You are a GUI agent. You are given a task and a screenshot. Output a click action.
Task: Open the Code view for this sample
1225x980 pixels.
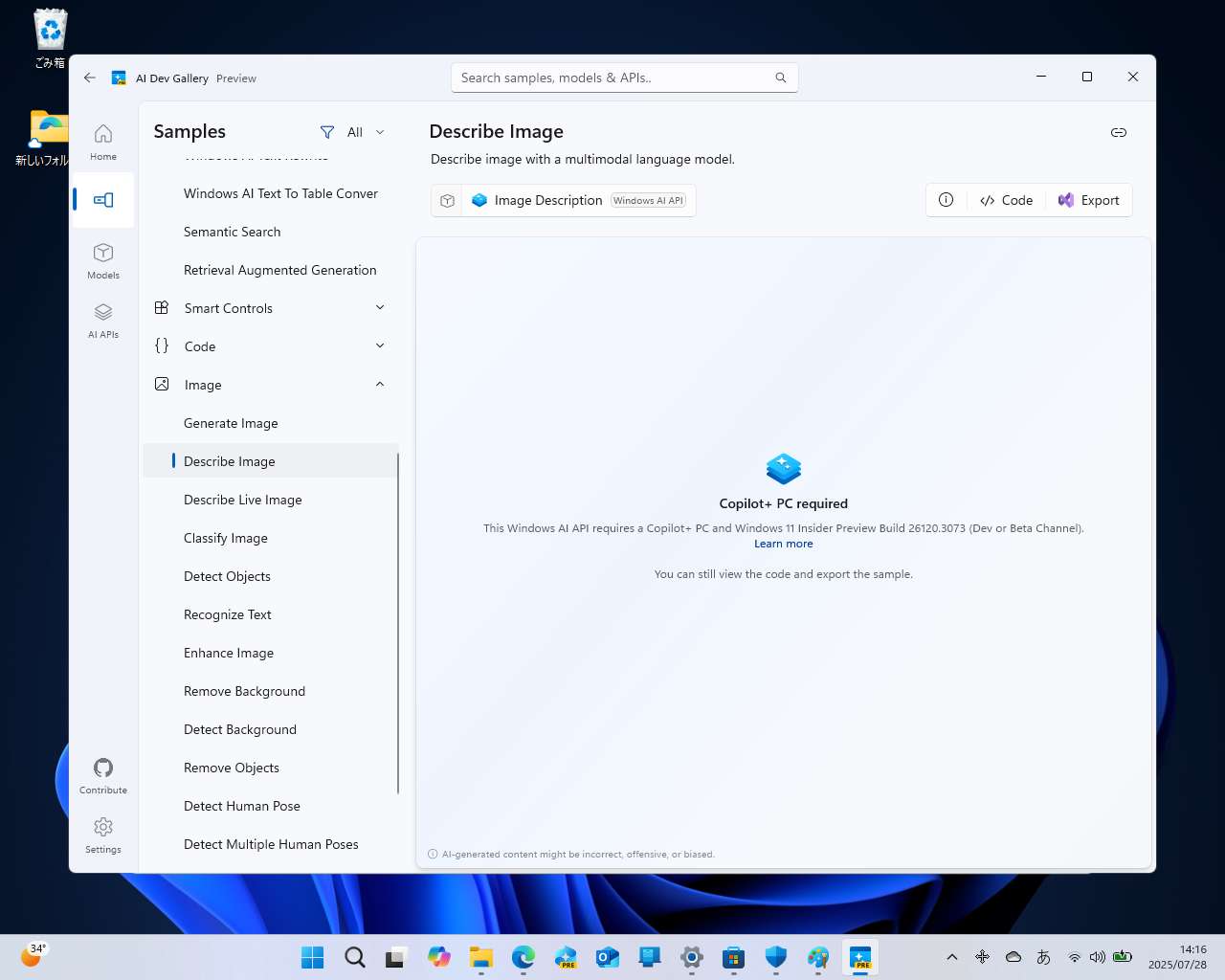click(1006, 200)
